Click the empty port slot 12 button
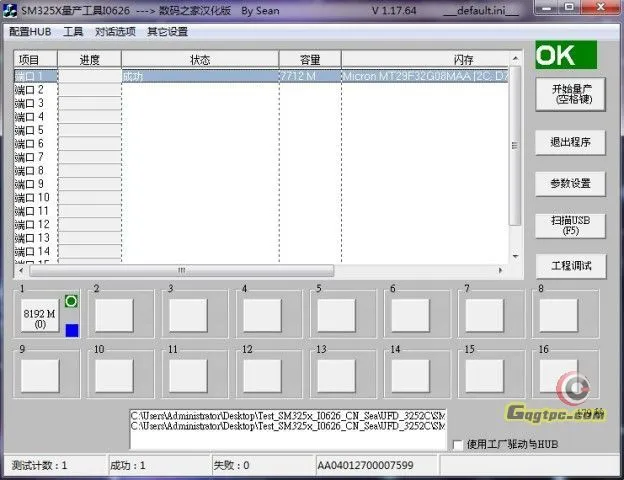 tap(262, 376)
